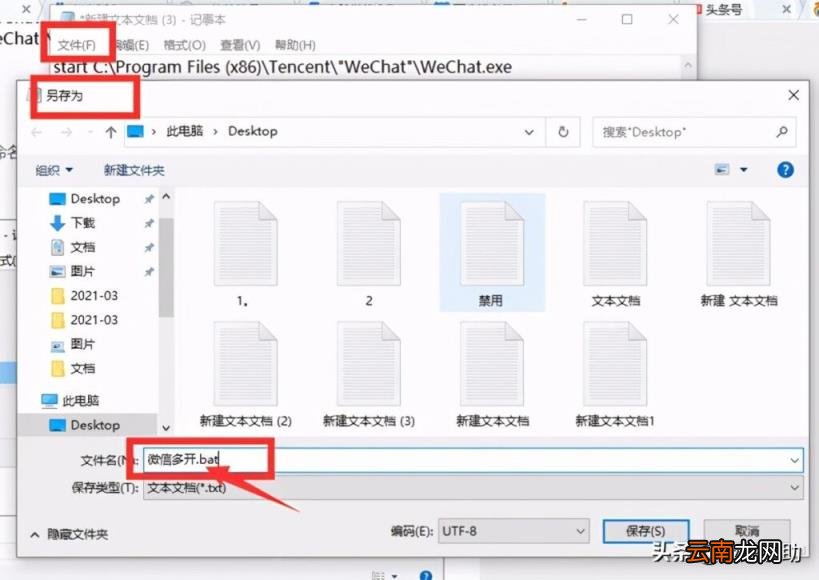This screenshot has width=819, height=580.
Task: Click Desktop in the address breadcrumb
Action: click(x=253, y=131)
